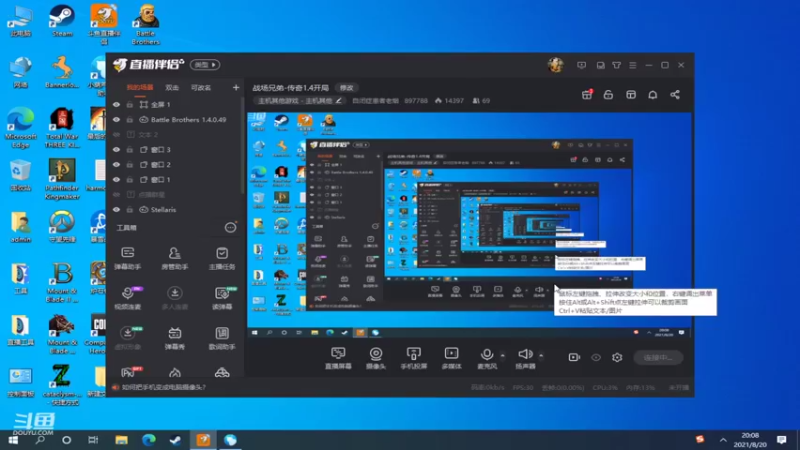Viewport: 800px width, 450px height.
Task: Open the 房管助手 tool
Action: coord(174,258)
